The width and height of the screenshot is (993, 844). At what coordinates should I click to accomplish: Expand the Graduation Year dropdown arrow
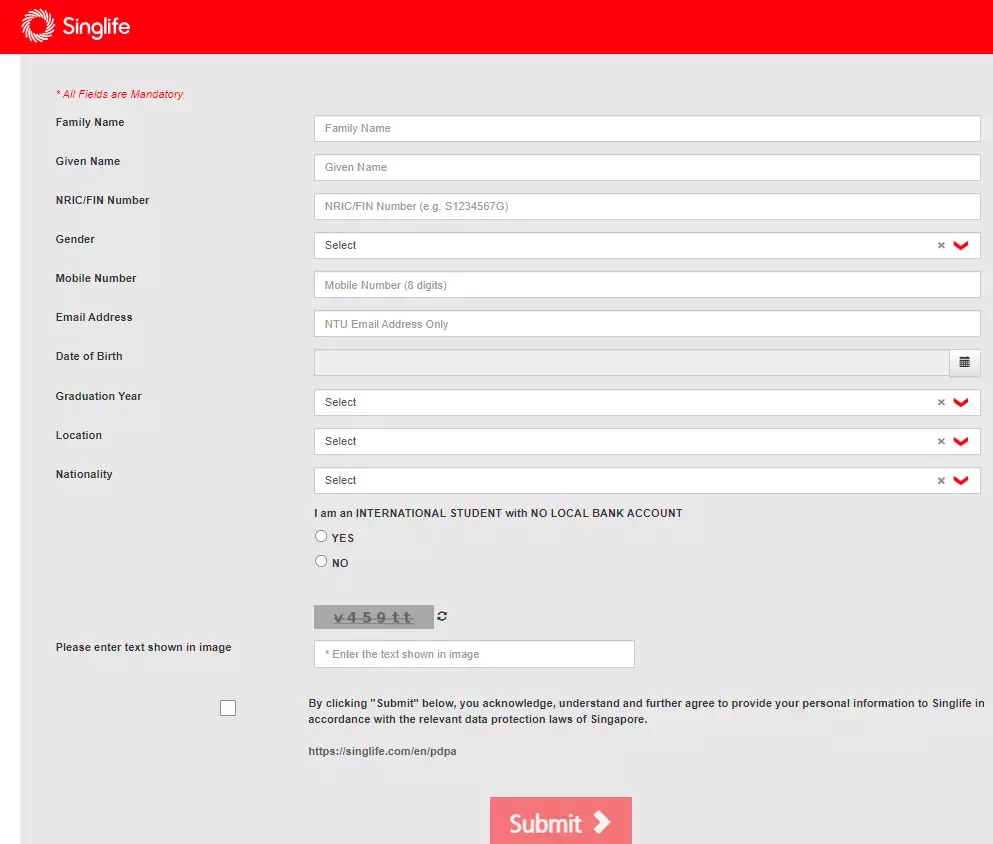961,403
